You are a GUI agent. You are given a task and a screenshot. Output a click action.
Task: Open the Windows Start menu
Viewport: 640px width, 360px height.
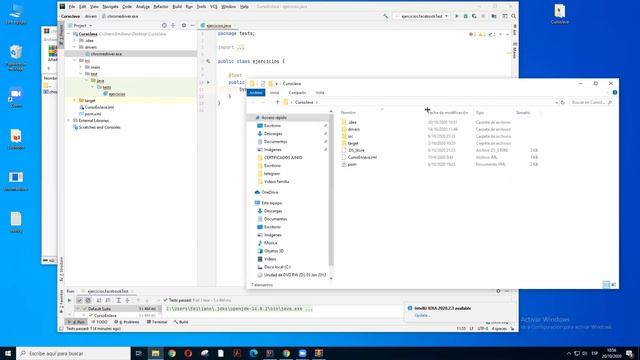tap(8, 353)
